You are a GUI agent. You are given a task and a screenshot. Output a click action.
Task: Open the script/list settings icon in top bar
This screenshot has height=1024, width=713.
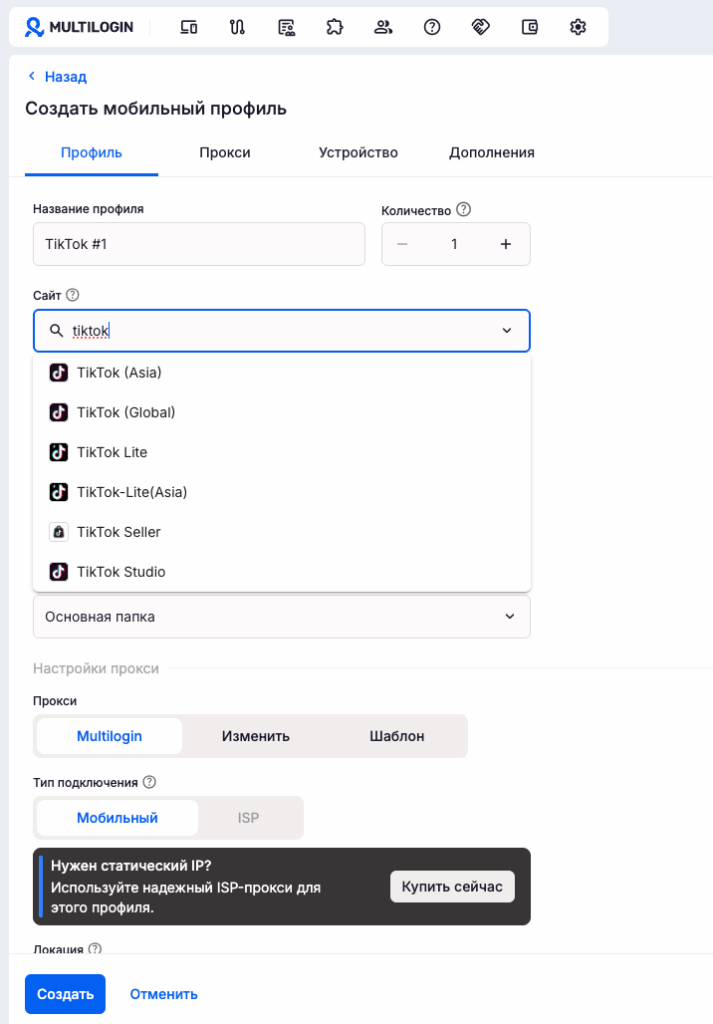pyautogui.click(x=286, y=27)
